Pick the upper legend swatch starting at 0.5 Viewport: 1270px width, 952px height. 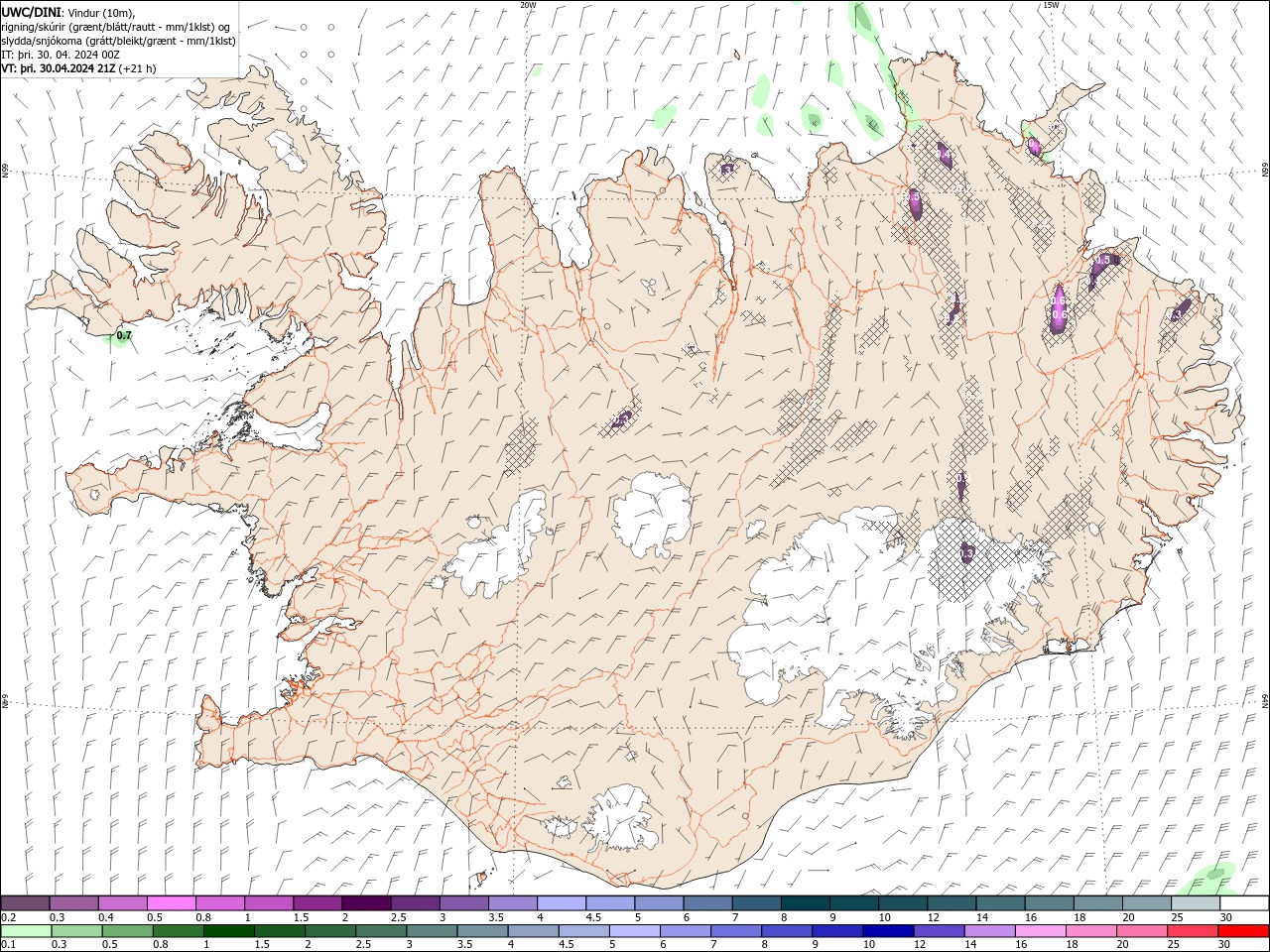coord(171,902)
